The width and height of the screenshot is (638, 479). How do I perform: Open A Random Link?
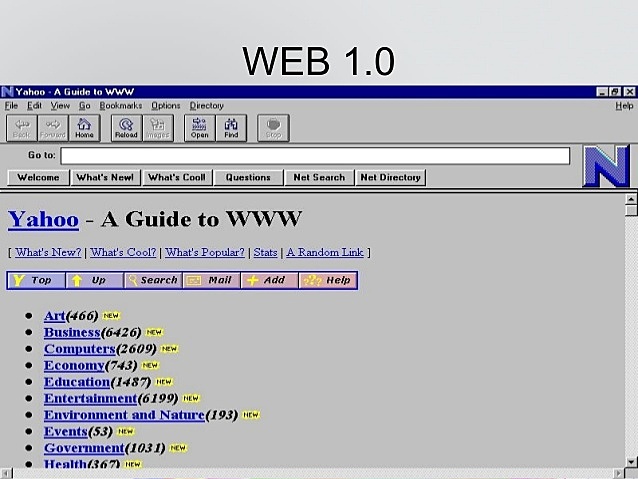325,252
